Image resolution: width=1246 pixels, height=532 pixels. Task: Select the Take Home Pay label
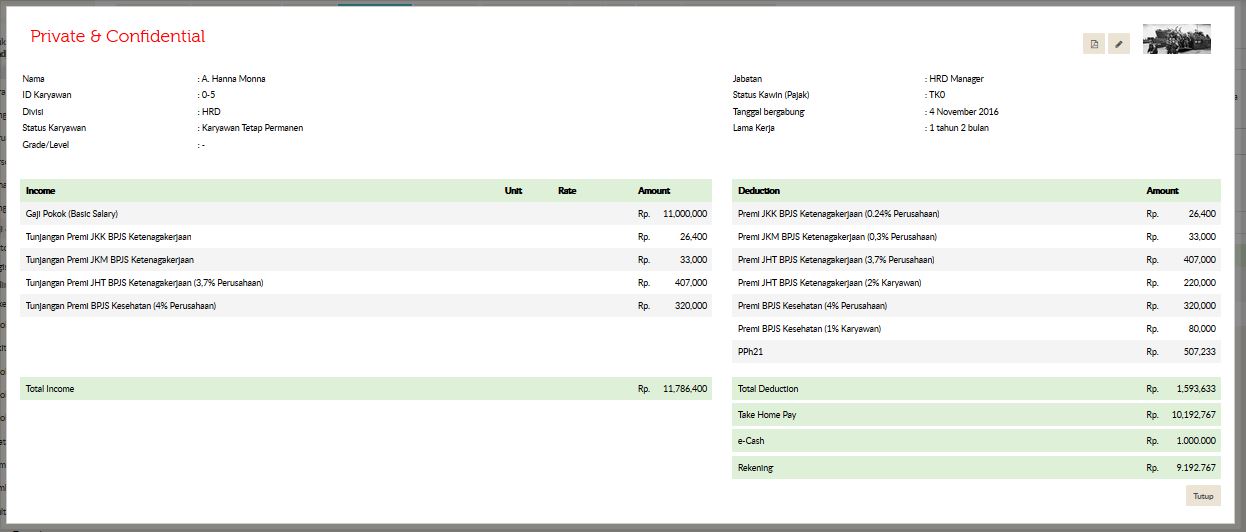[767, 415]
